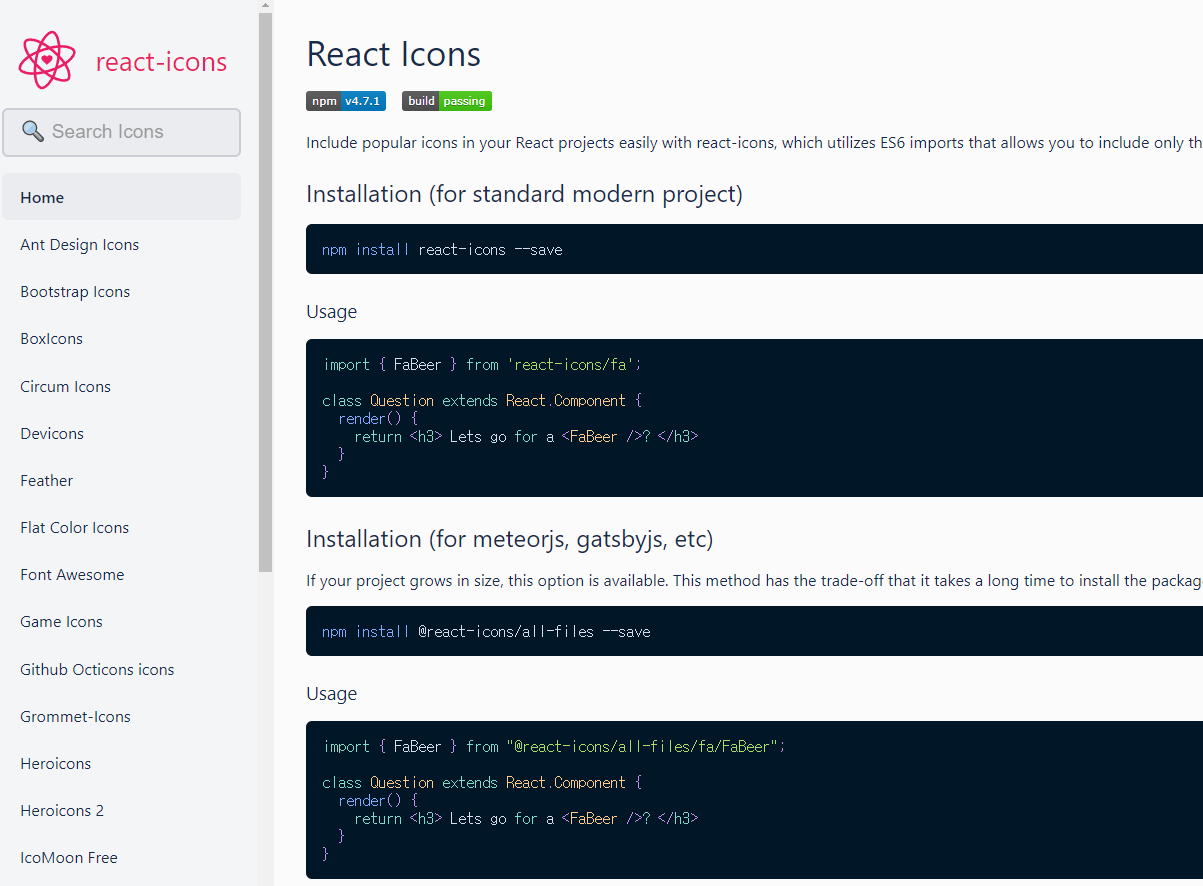This screenshot has width=1203, height=886.
Task: Click the 'Include popular icons' description paragraph
Action: click(x=754, y=143)
